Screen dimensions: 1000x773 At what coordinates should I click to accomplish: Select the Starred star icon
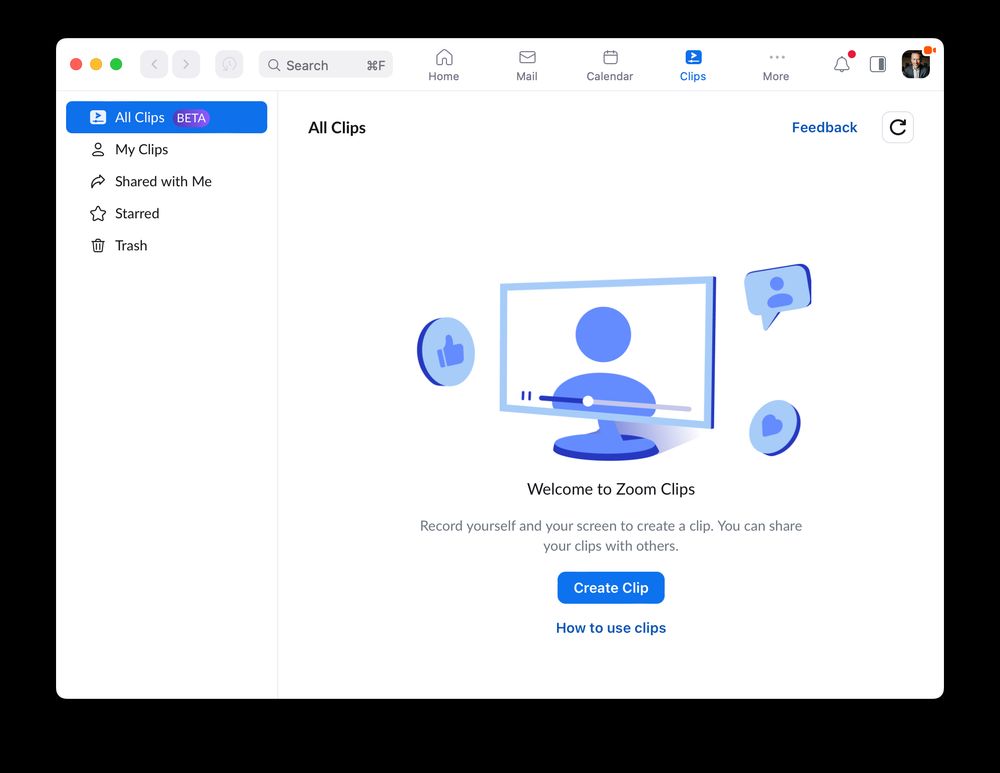(98, 213)
